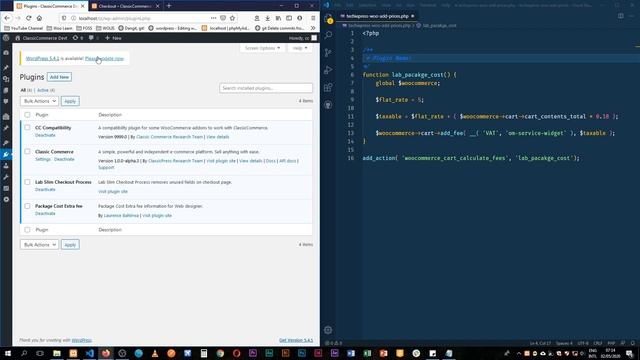Open the Extensions view in VS Code
This screenshot has width=640, height=360.
[329, 87]
